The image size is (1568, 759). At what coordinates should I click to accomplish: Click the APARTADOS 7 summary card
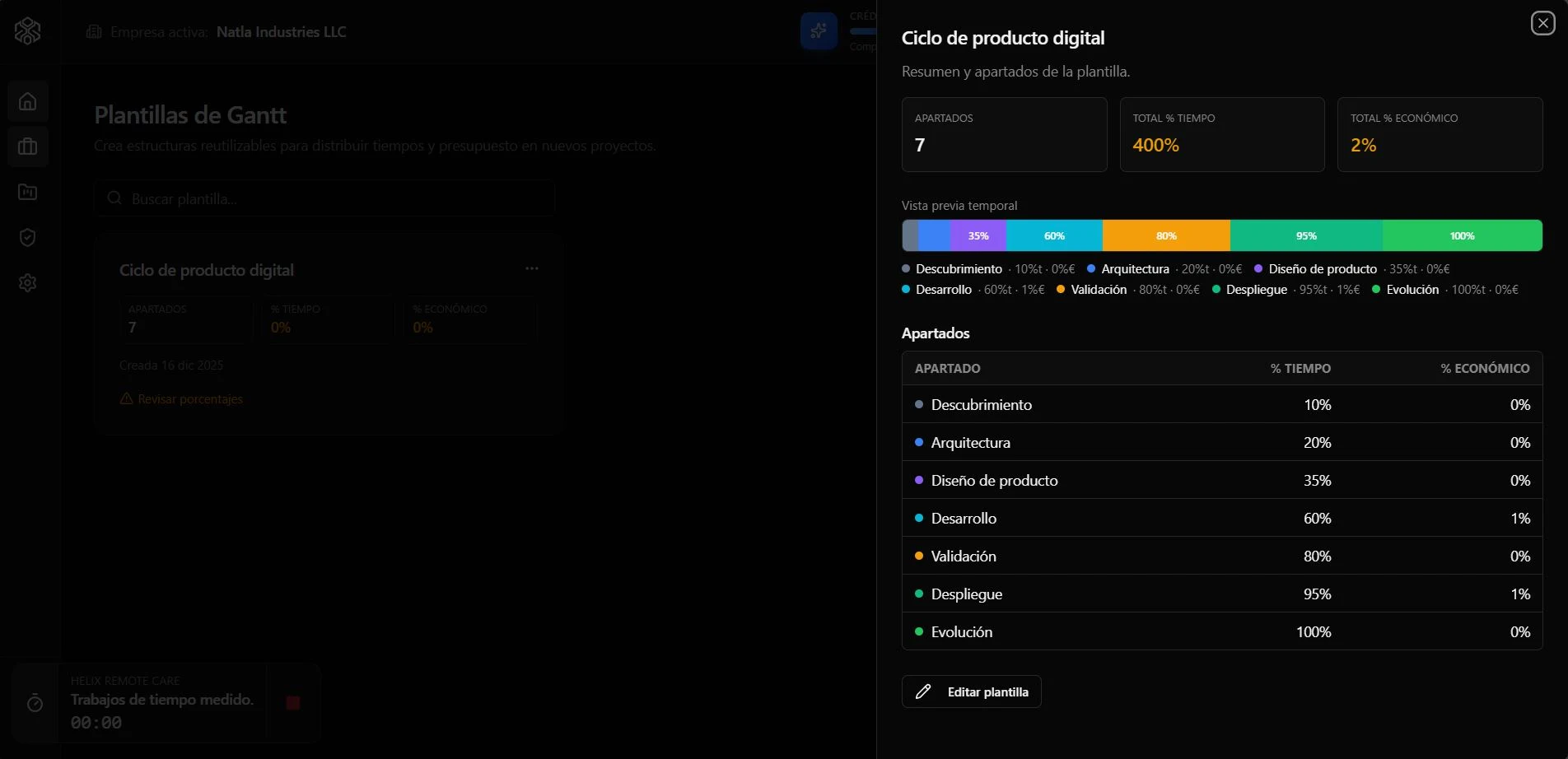tap(1004, 134)
